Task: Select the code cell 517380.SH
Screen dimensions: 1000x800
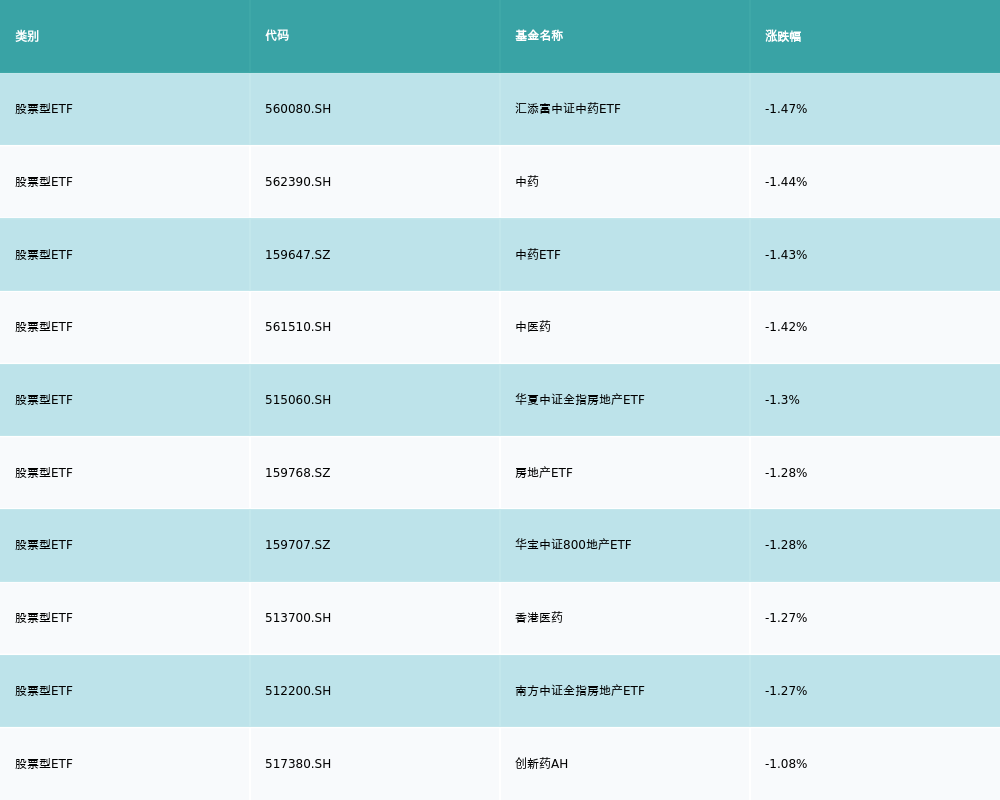Action: click(x=298, y=764)
